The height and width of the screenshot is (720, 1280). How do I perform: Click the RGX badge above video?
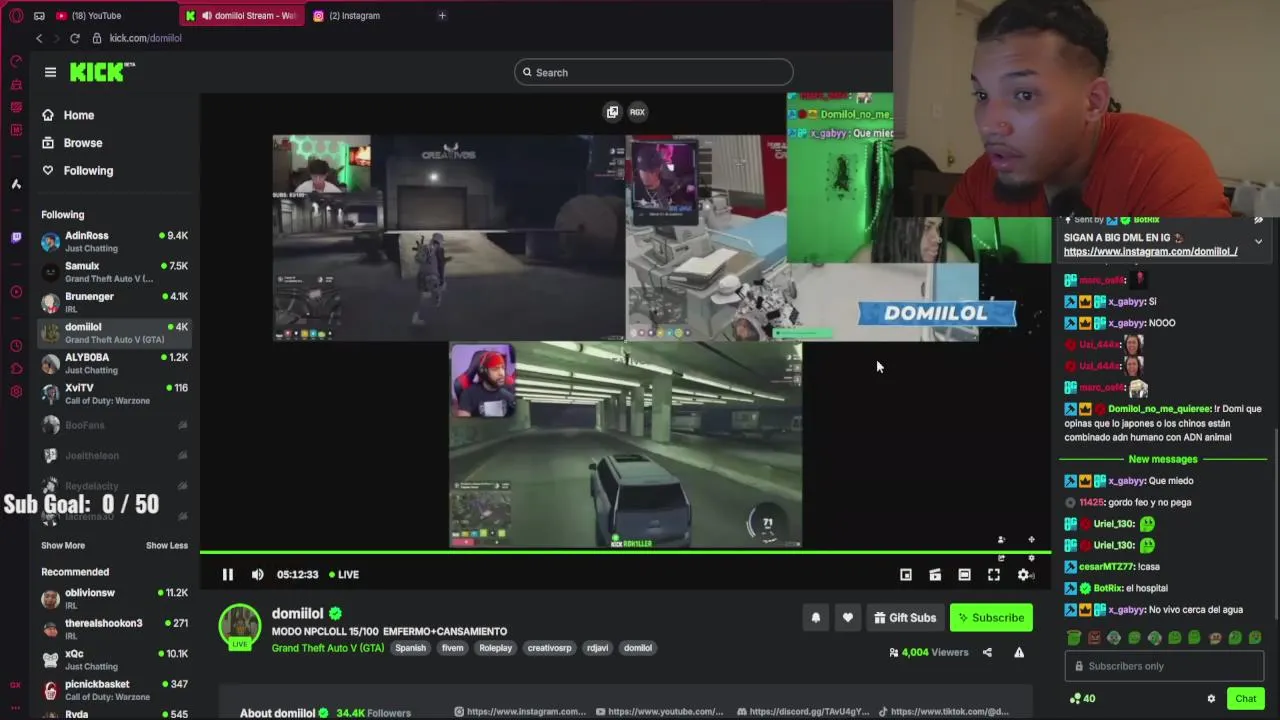(x=637, y=112)
